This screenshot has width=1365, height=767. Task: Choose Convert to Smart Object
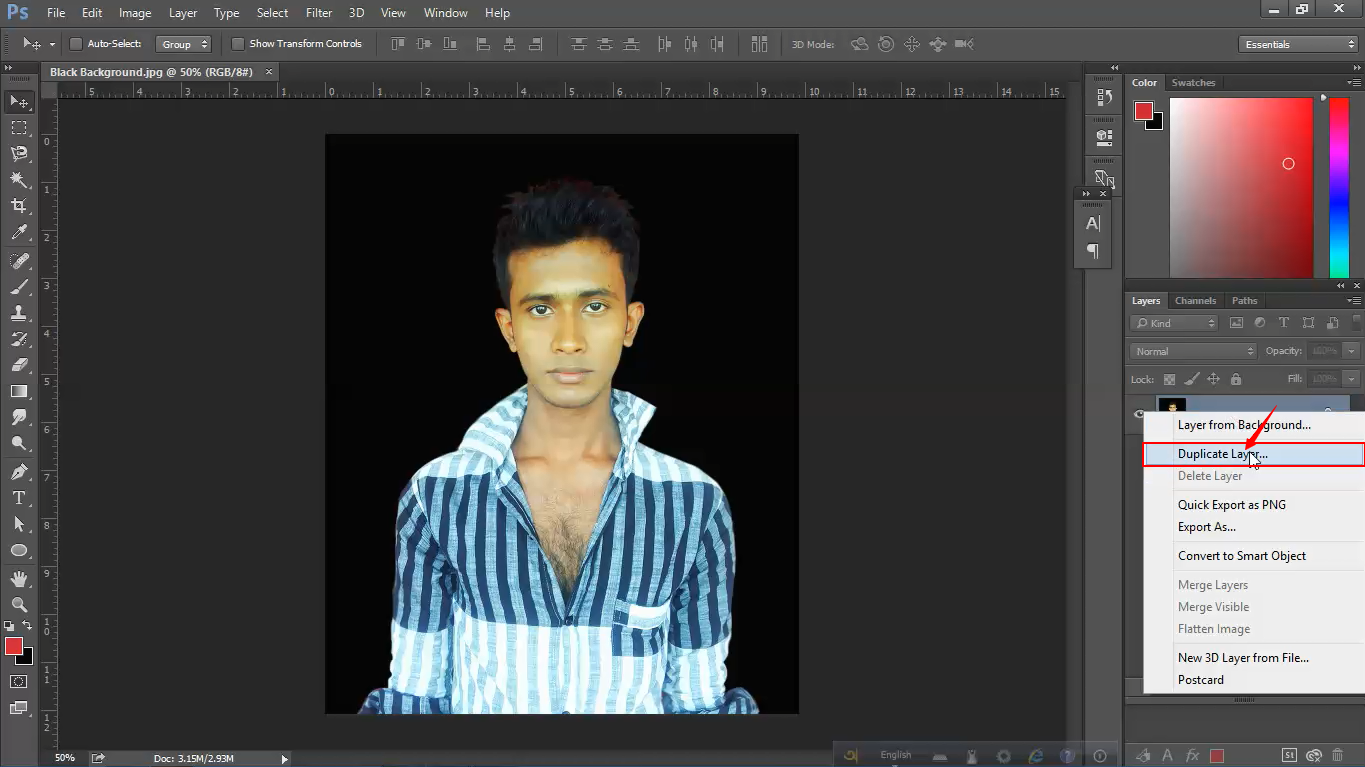coord(1241,556)
